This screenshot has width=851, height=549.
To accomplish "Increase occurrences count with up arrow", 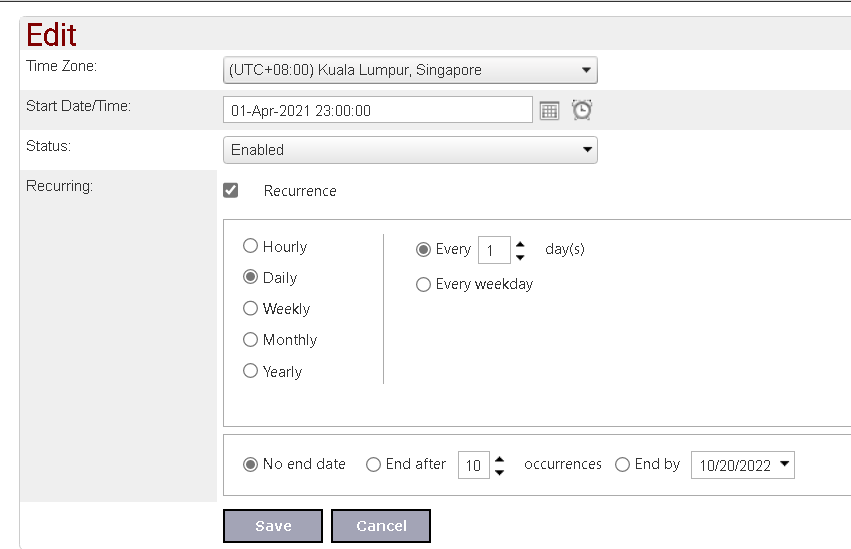I will [499, 459].
